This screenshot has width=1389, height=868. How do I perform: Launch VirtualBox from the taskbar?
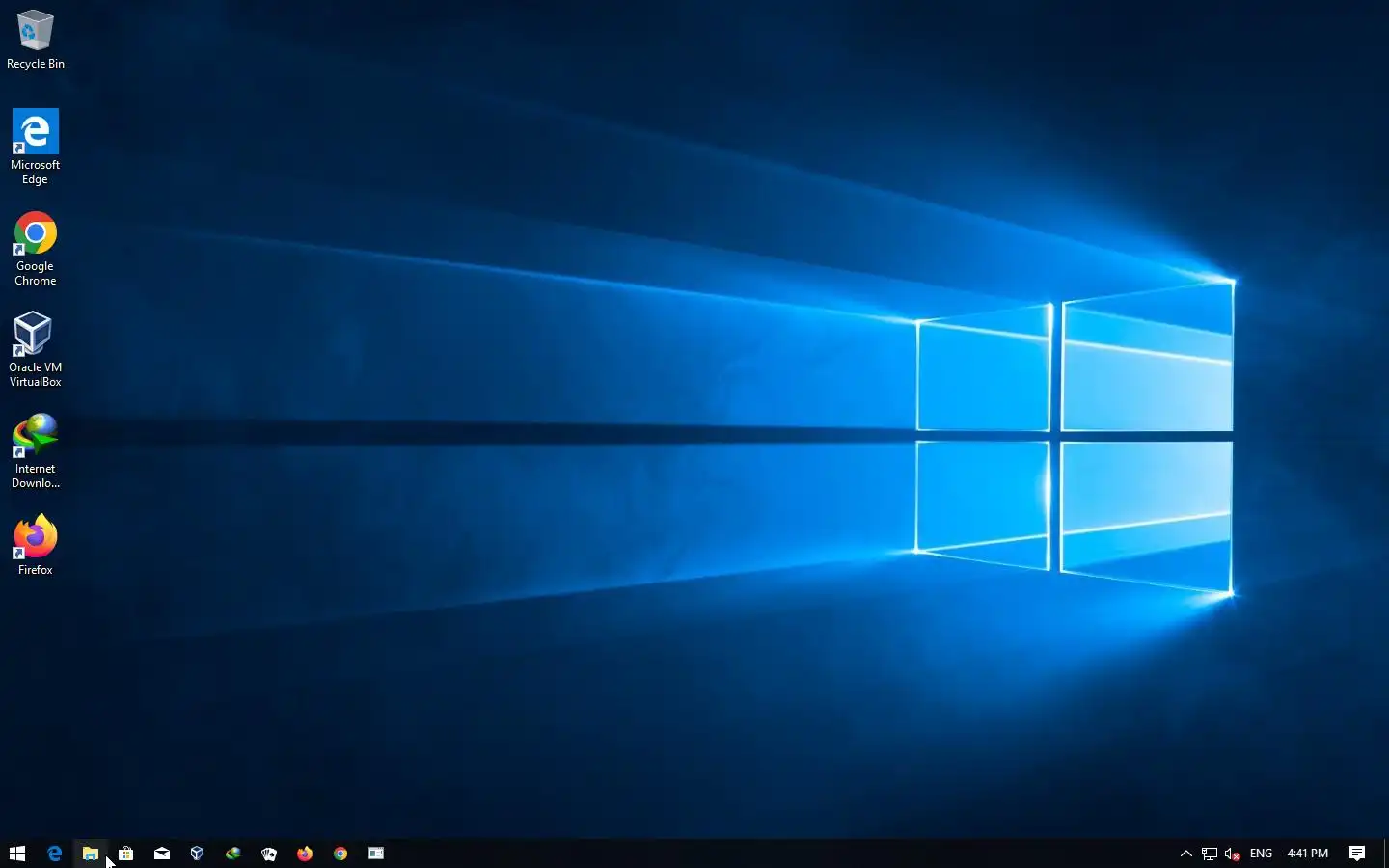click(x=197, y=854)
